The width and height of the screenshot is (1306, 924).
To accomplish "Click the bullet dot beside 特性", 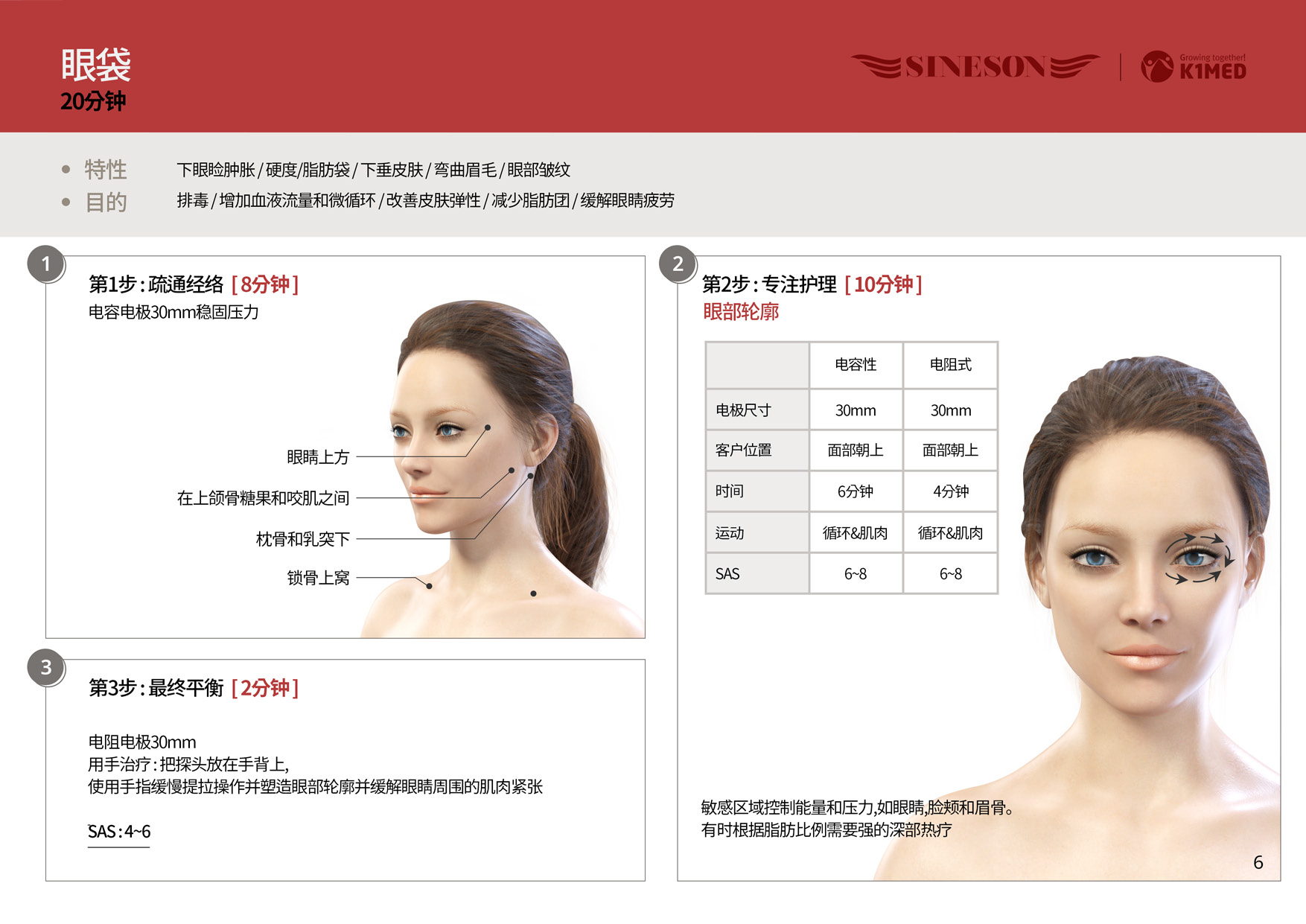I will [66, 170].
